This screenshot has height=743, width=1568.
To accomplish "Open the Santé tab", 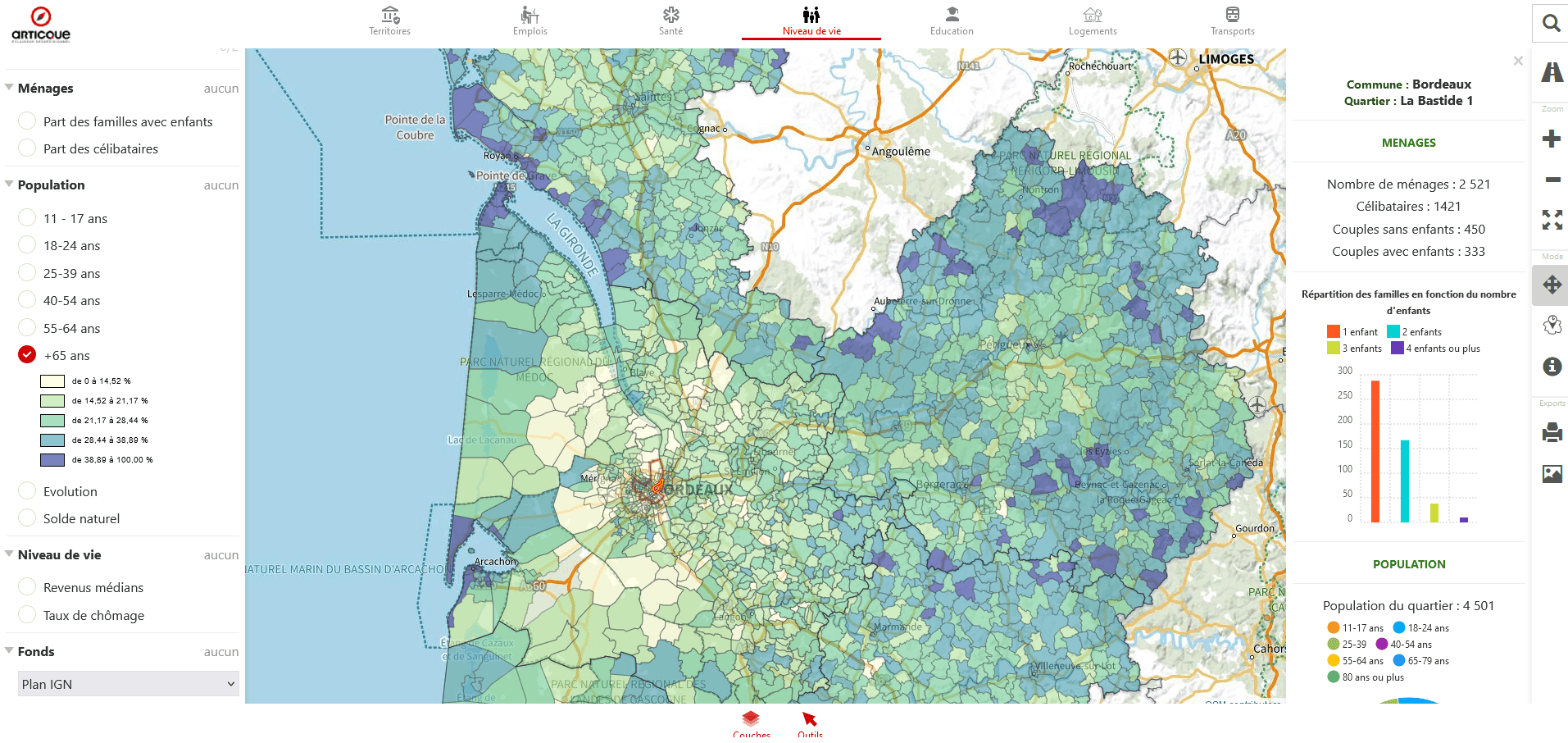I will tap(670, 21).
